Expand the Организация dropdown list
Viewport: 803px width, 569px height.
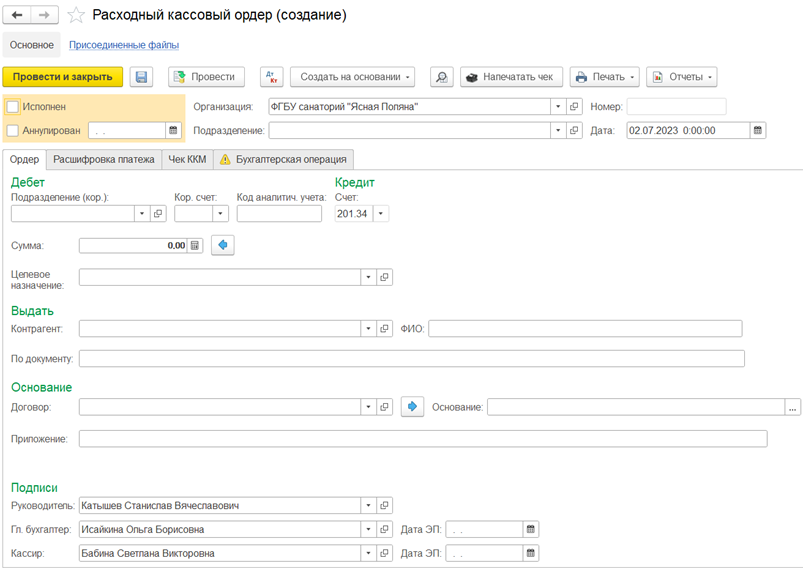pos(558,107)
